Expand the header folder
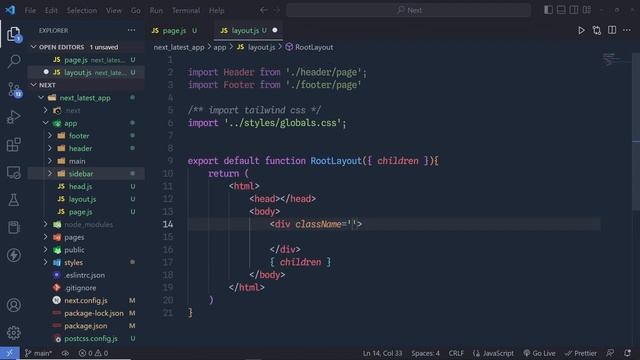The width and height of the screenshot is (640, 360). pyautogui.click(x=50, y=148)
